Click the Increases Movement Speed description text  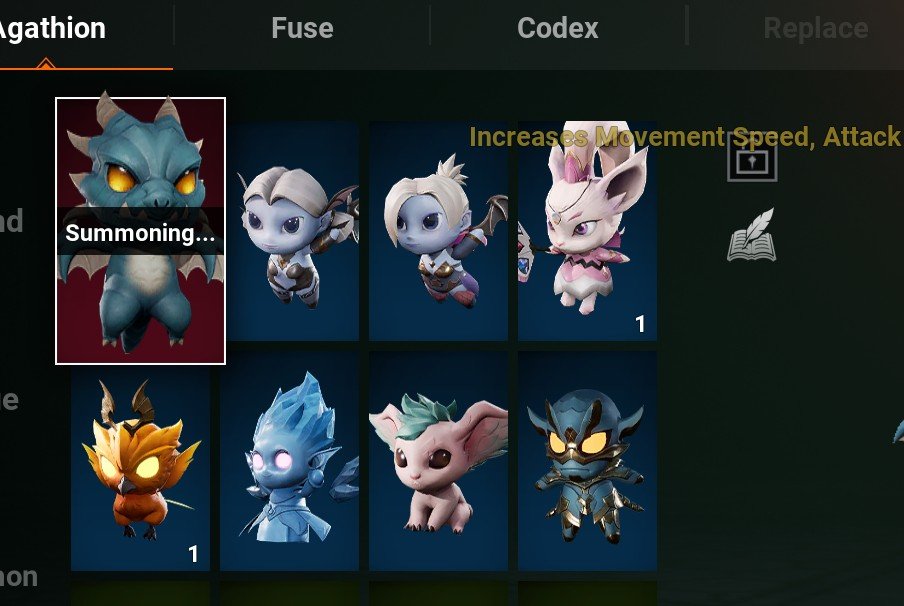686,137
